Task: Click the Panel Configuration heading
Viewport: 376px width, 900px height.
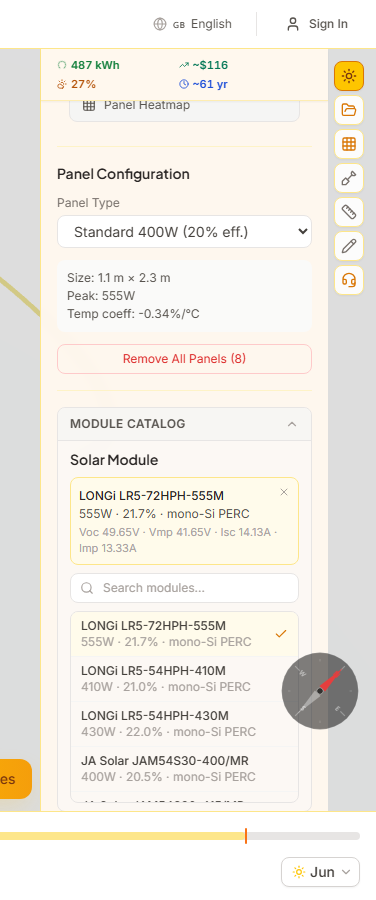Action: tap(123, 174)
